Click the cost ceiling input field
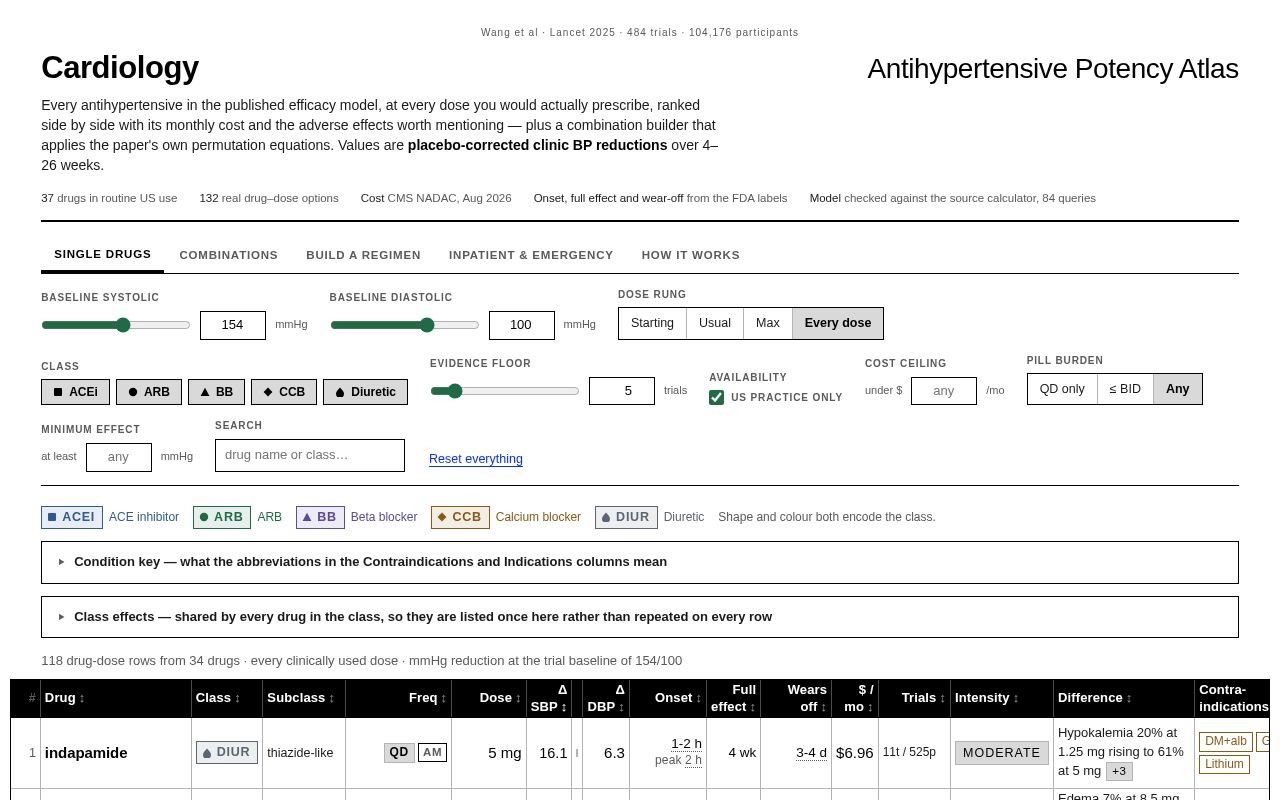Image resolution: width=1280 pixels, height=800 pixels. 944,391
